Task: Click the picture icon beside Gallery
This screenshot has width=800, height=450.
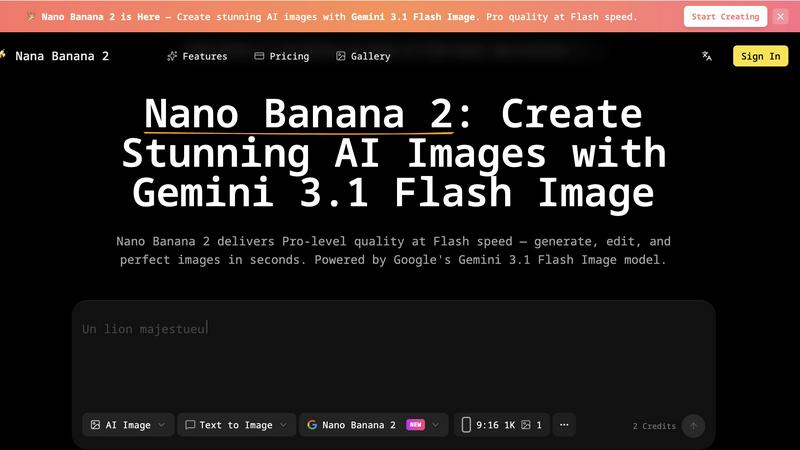Action: coord(341,56)
